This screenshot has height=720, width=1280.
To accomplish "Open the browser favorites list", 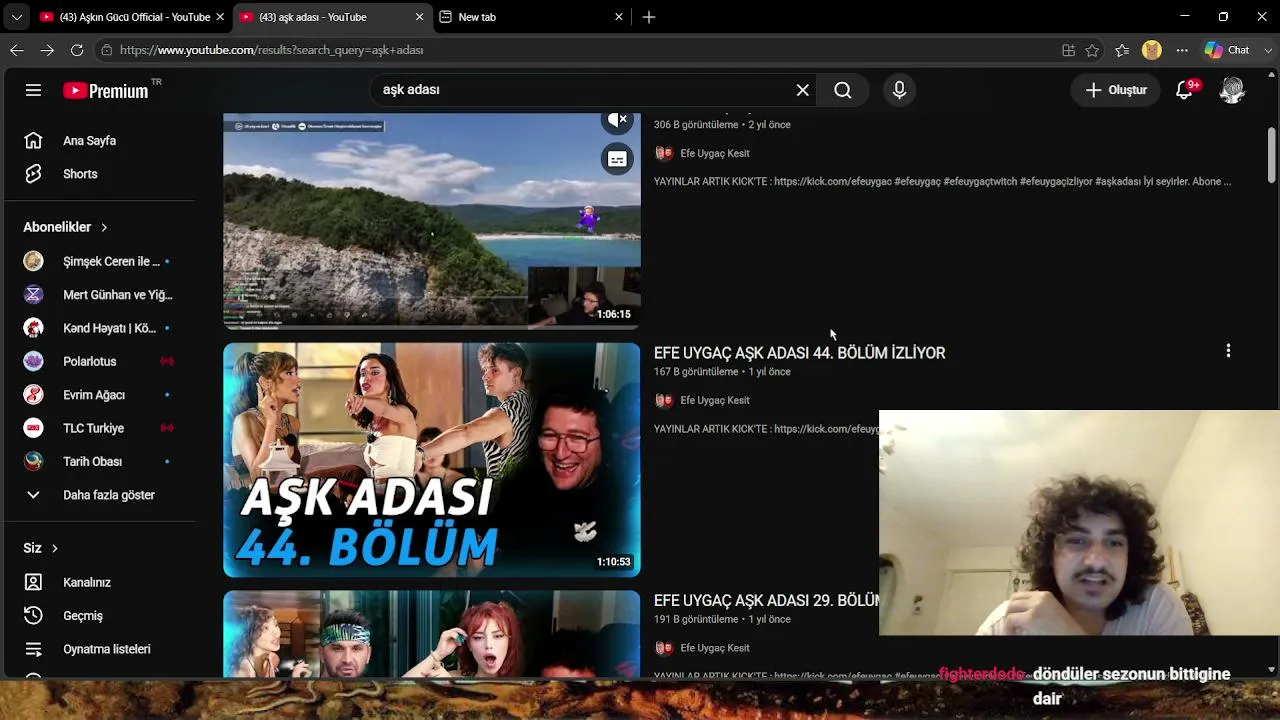I will coord(1122,50).
